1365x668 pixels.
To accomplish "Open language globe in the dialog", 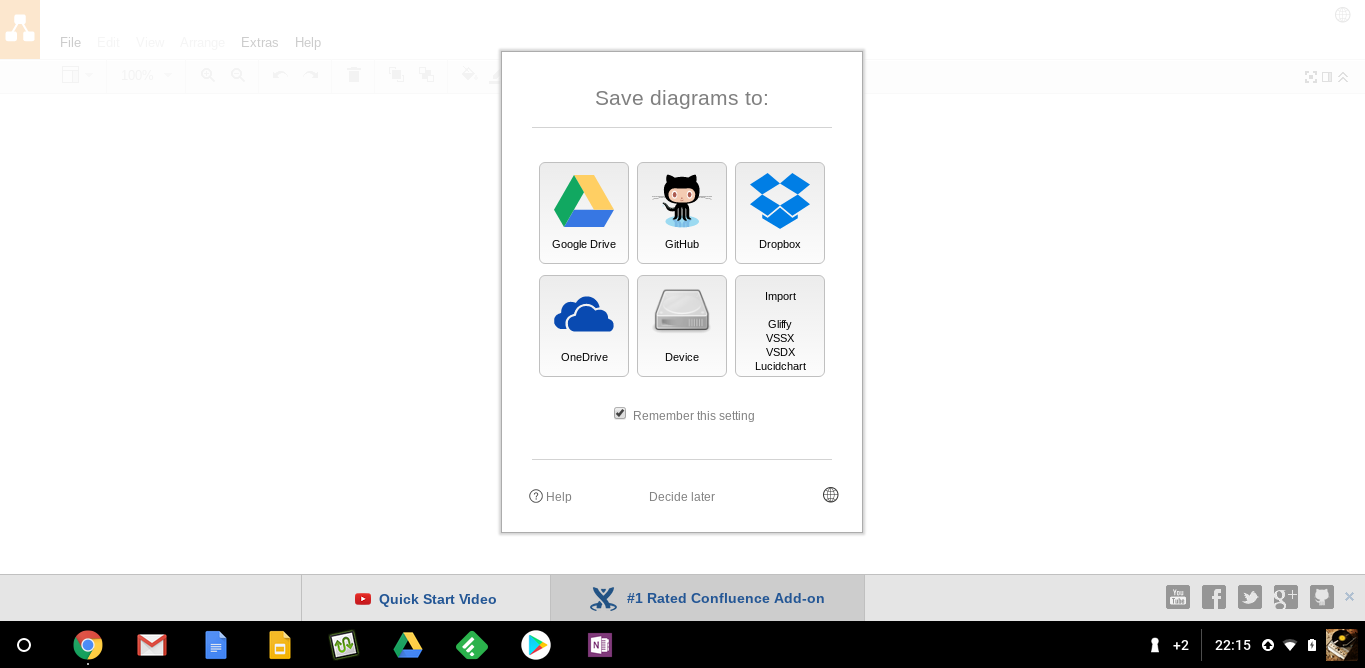I will click(831, 495).
